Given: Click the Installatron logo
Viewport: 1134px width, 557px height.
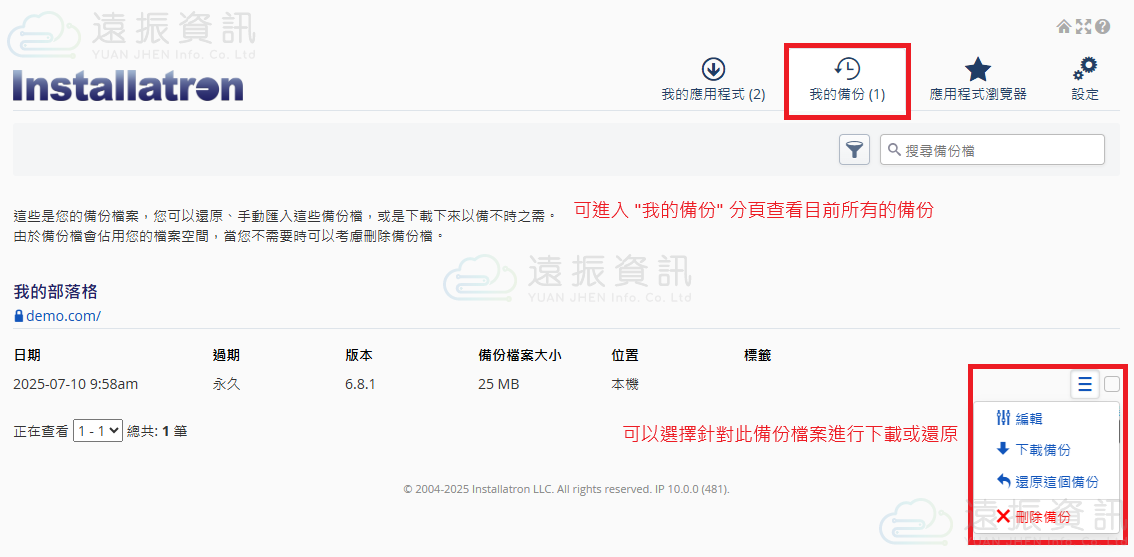Looking at the screenshot, I should click(128, 86).
